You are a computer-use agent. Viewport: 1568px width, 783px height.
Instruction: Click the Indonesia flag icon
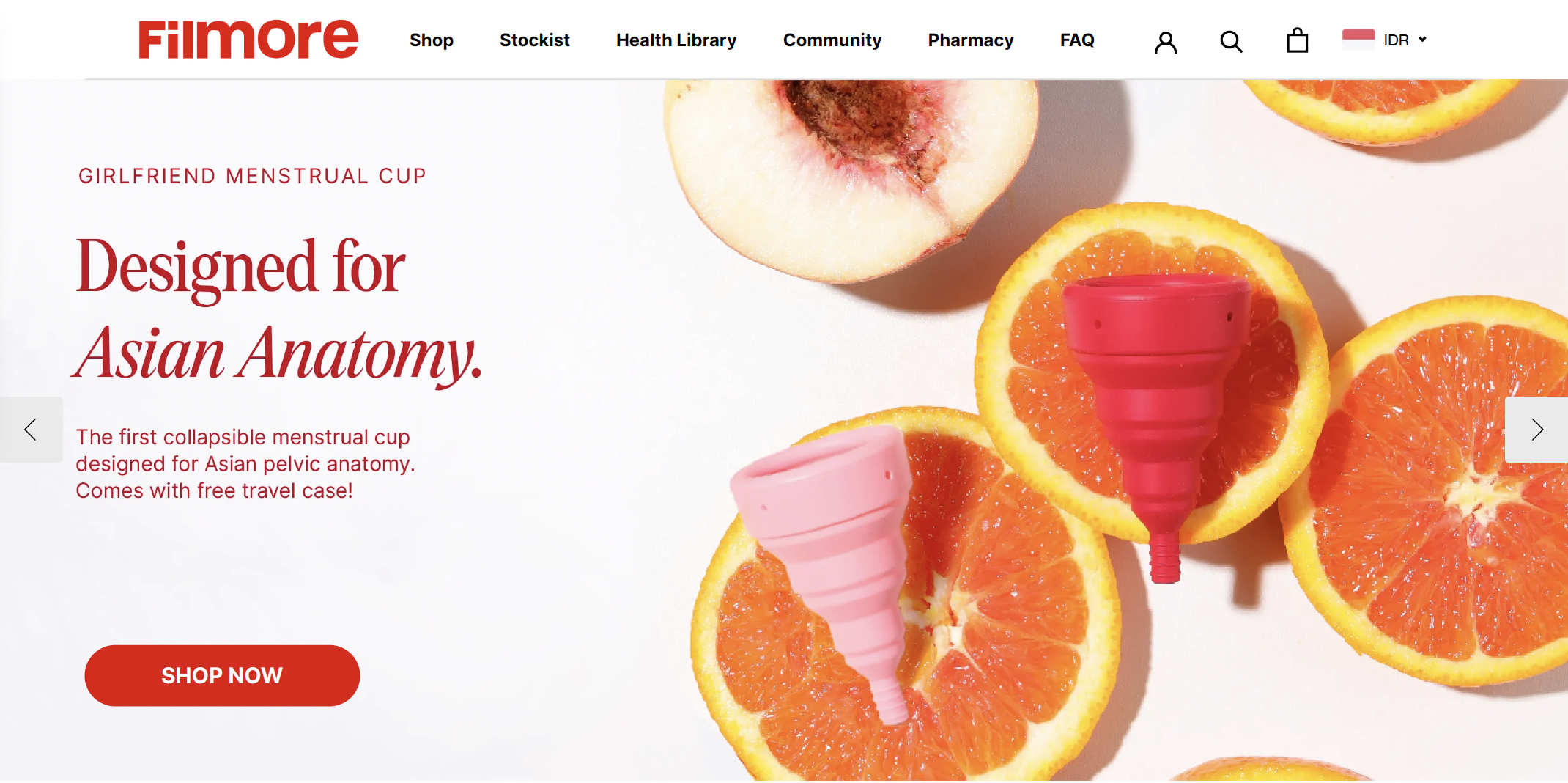tap(1358, 40)
